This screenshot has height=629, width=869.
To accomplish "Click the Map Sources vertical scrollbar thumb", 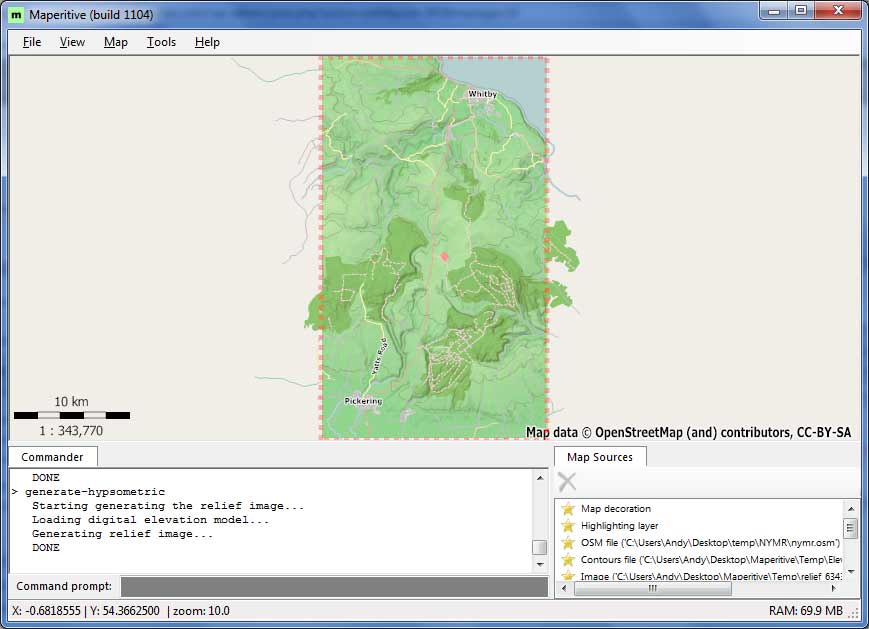I will 851,527.
